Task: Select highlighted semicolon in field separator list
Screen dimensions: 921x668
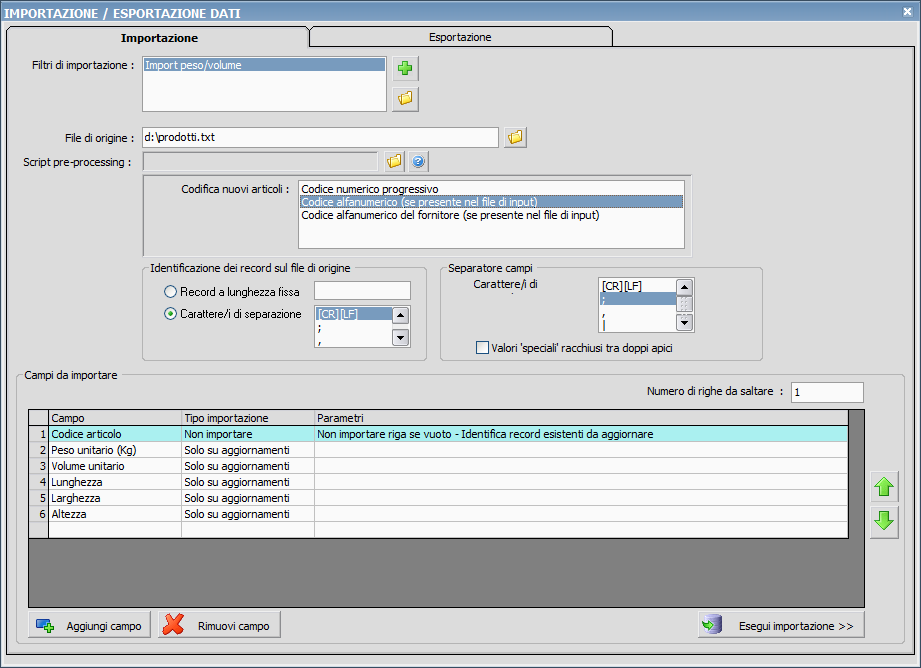Action: 638,299
